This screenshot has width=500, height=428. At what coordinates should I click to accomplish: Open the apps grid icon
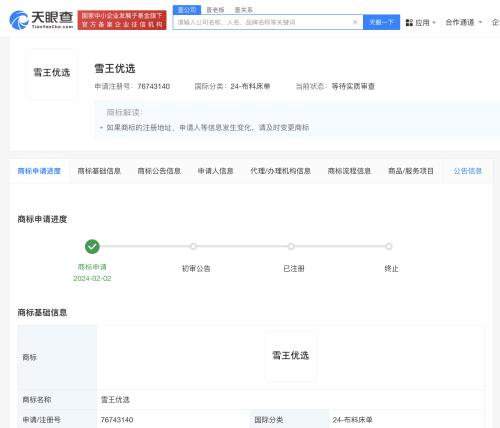(409, 23)
